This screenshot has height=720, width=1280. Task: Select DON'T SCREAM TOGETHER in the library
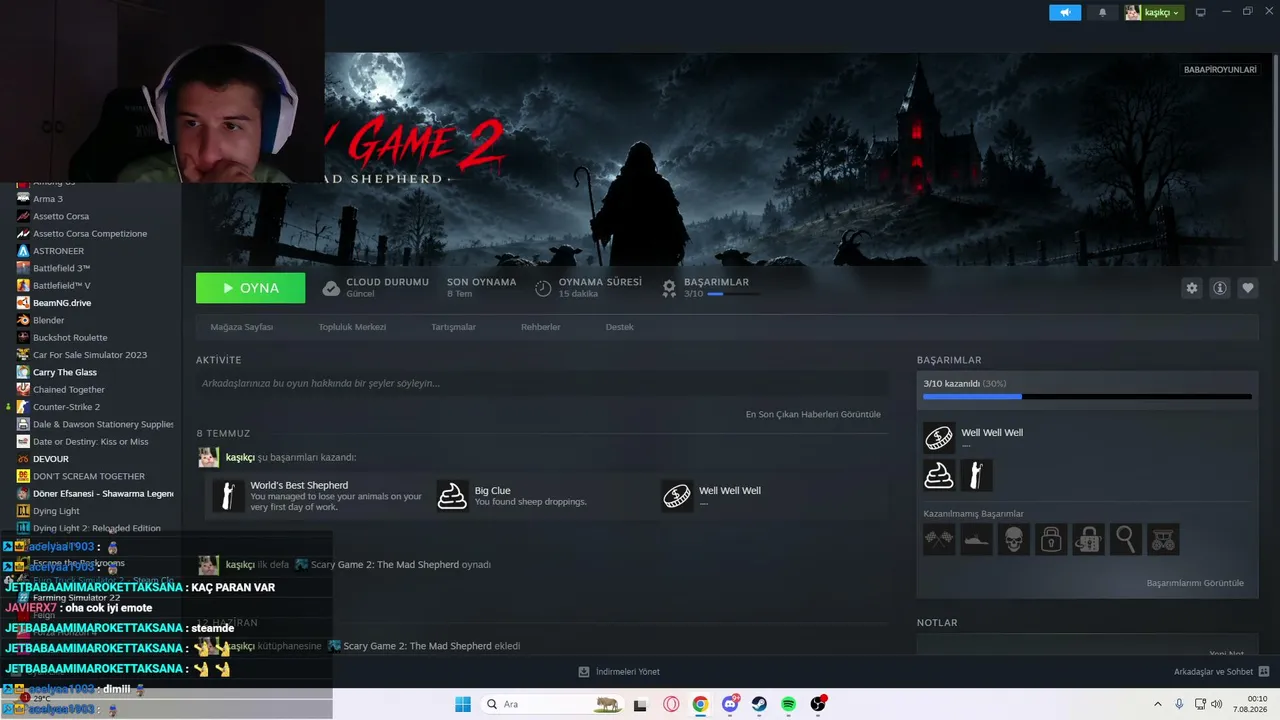coord(90,476)
